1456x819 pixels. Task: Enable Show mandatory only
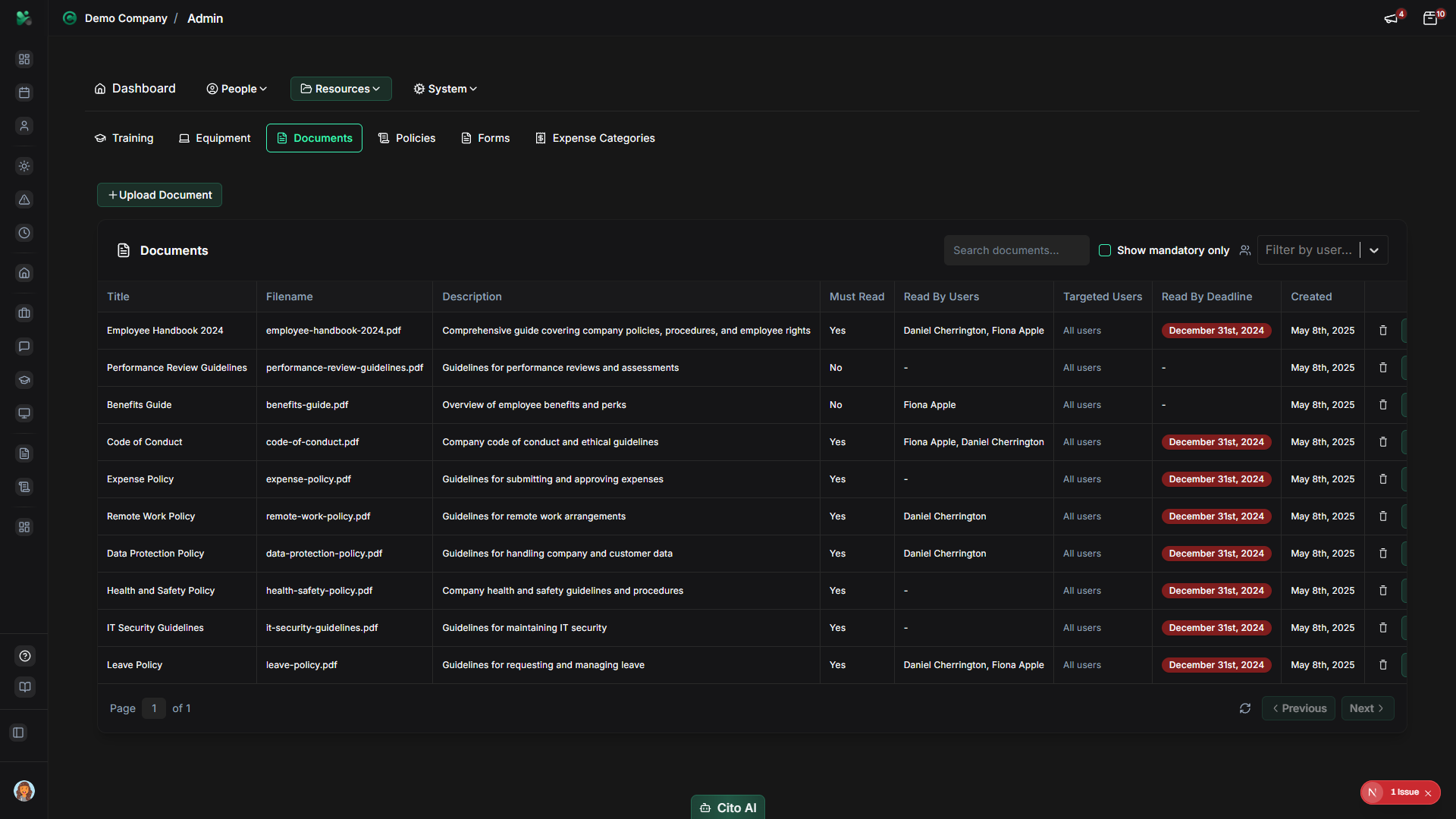[x=1106, y=250]
